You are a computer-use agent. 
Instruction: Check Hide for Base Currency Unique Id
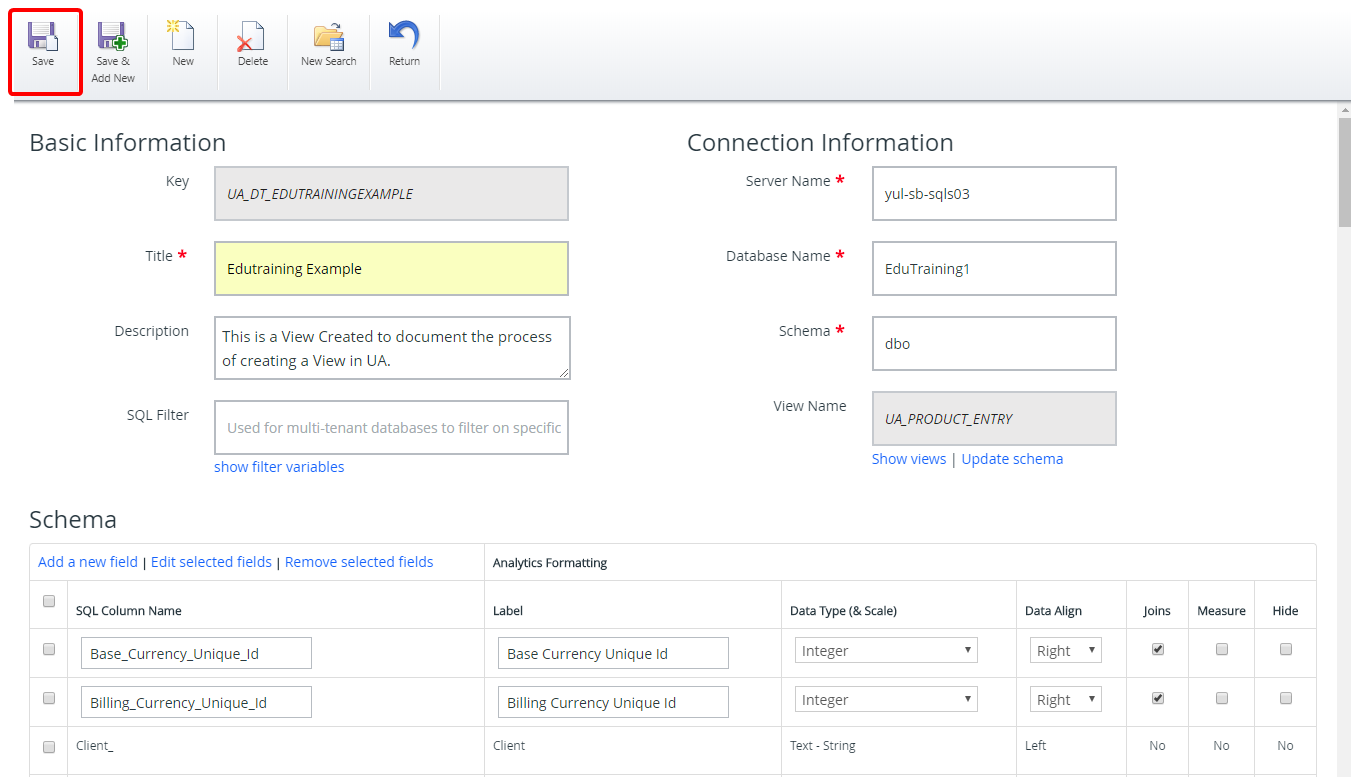1286,649
